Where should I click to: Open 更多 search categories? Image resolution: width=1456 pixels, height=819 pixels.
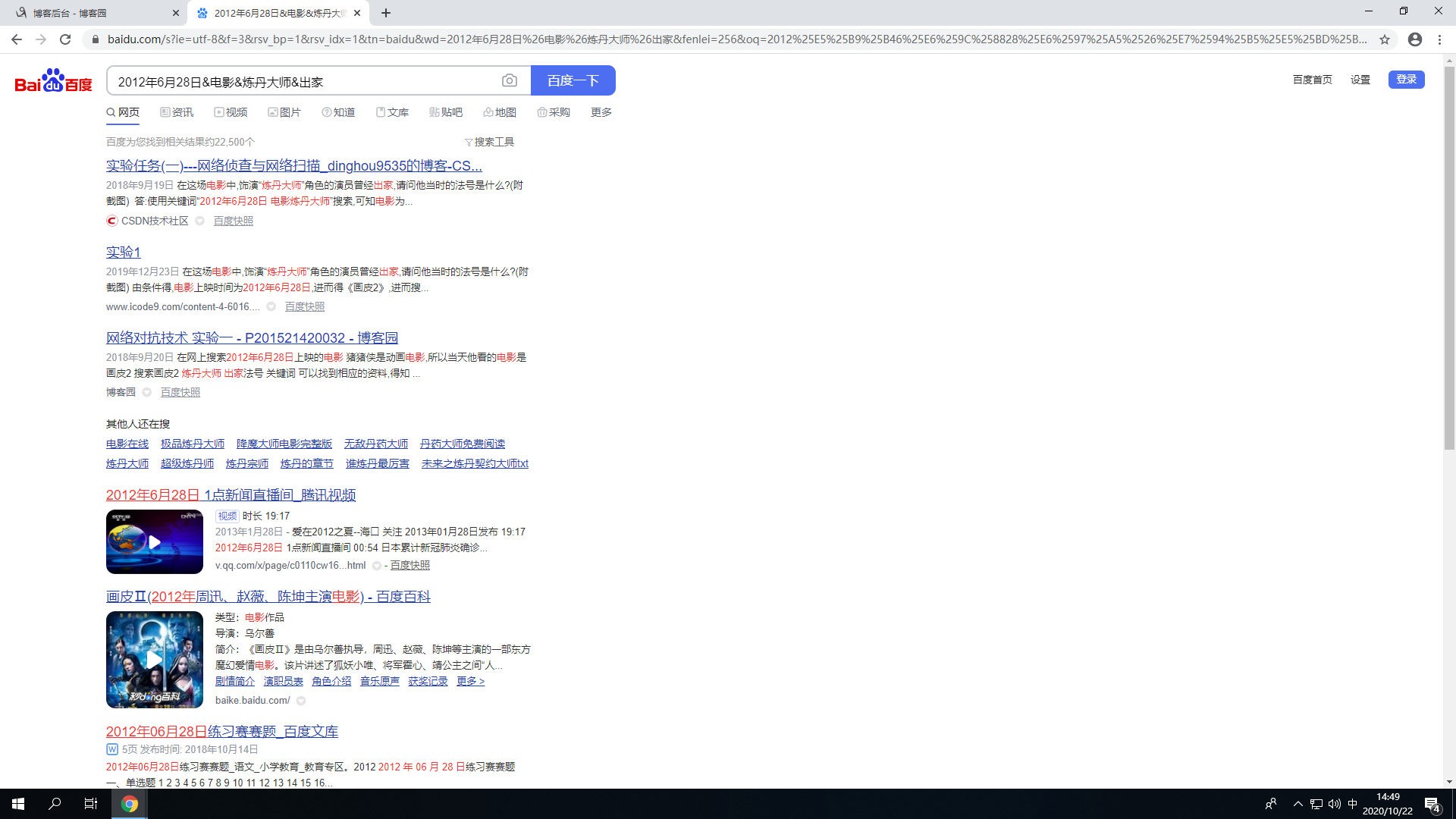tap(601, 112)
